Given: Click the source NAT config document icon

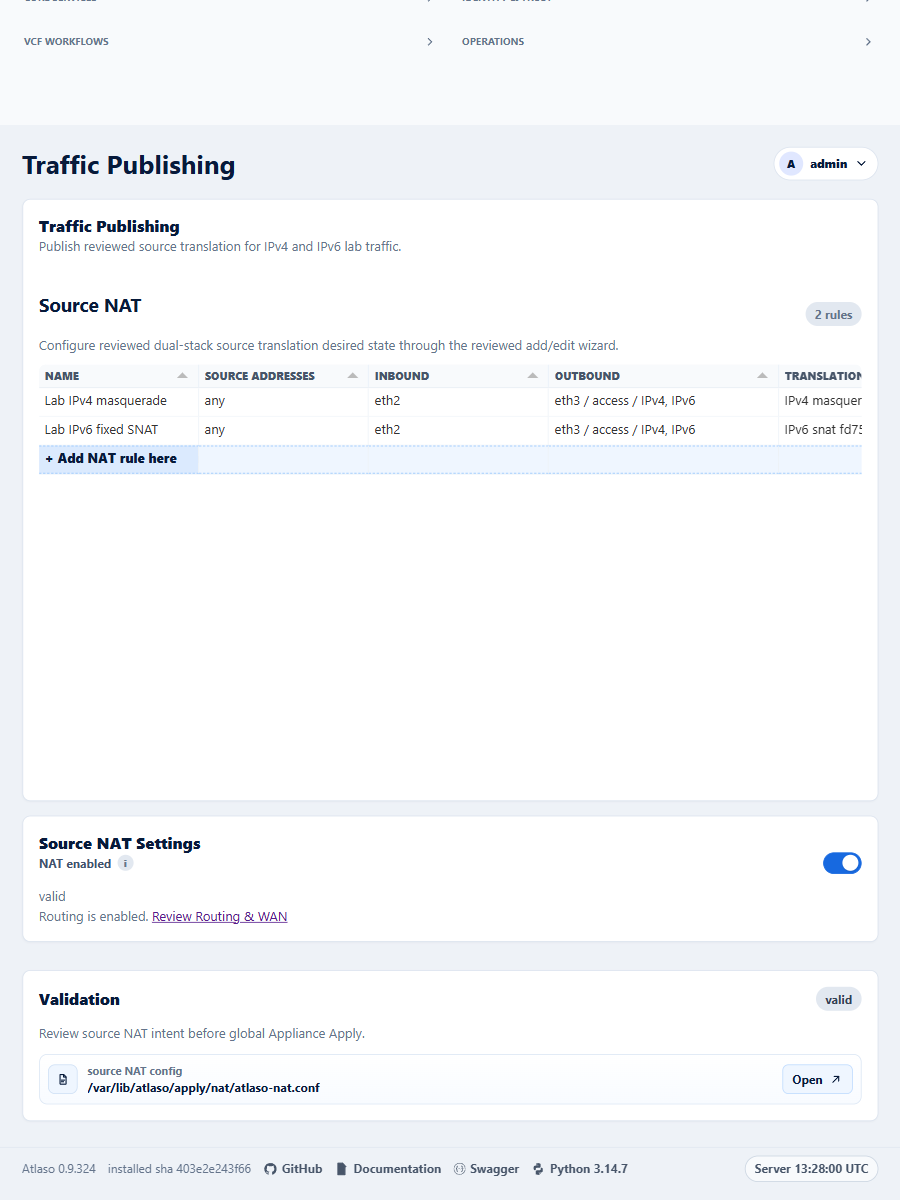Looking at the screenshot, I should 63,1080.
